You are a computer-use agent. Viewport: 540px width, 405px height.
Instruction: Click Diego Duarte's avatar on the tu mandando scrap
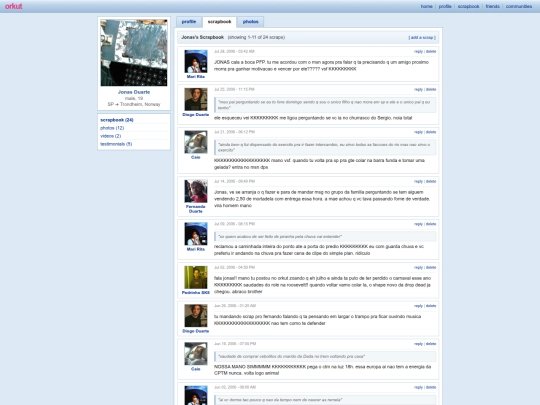(x=196, y=315)
